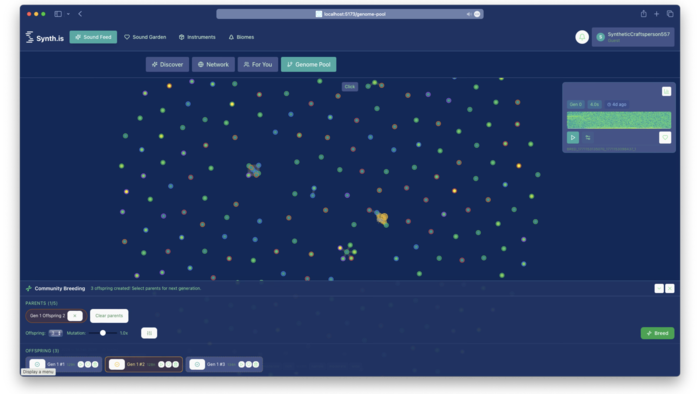Switch to the For You tab
700x394 pixels.
(x=258, y=64)
